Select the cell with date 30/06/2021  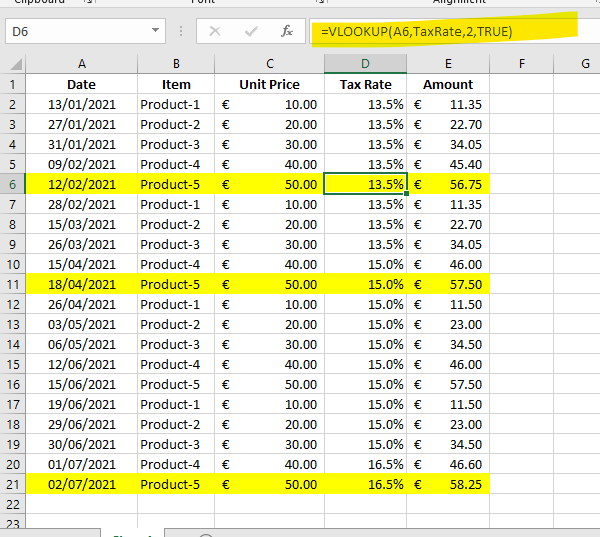82,444
